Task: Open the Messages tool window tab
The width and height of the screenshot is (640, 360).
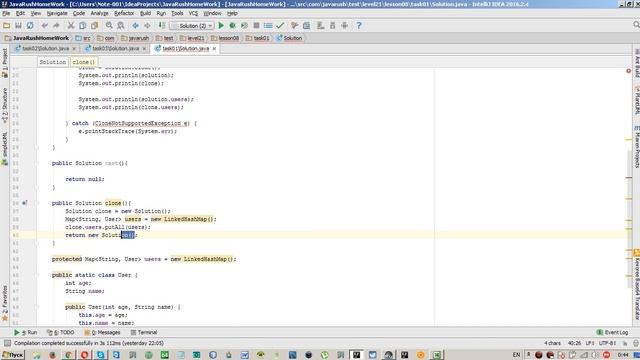Action: (x=102, y=332)
